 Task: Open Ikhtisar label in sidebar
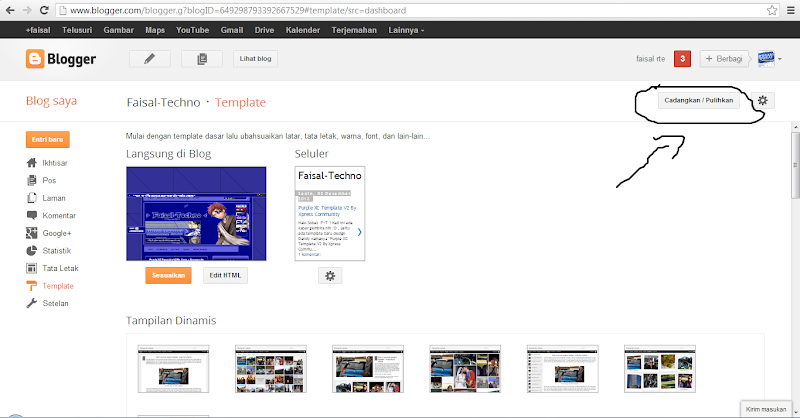[55, 163]
